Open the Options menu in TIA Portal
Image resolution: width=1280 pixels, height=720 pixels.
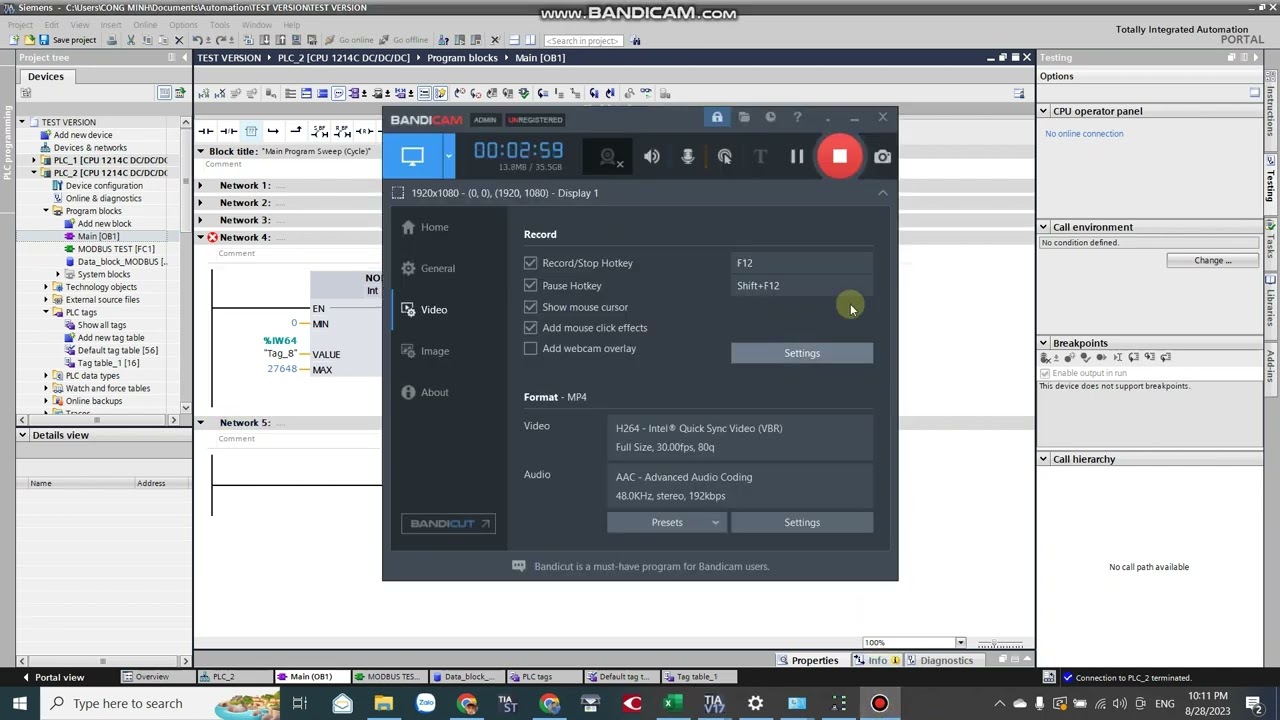[183, 25]
